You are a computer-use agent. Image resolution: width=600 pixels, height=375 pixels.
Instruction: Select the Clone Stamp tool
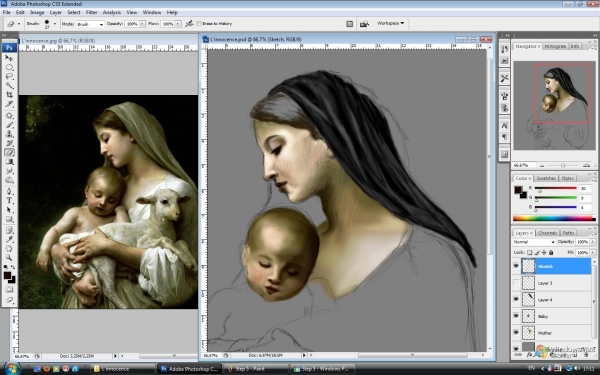click(x=9, y=134)
